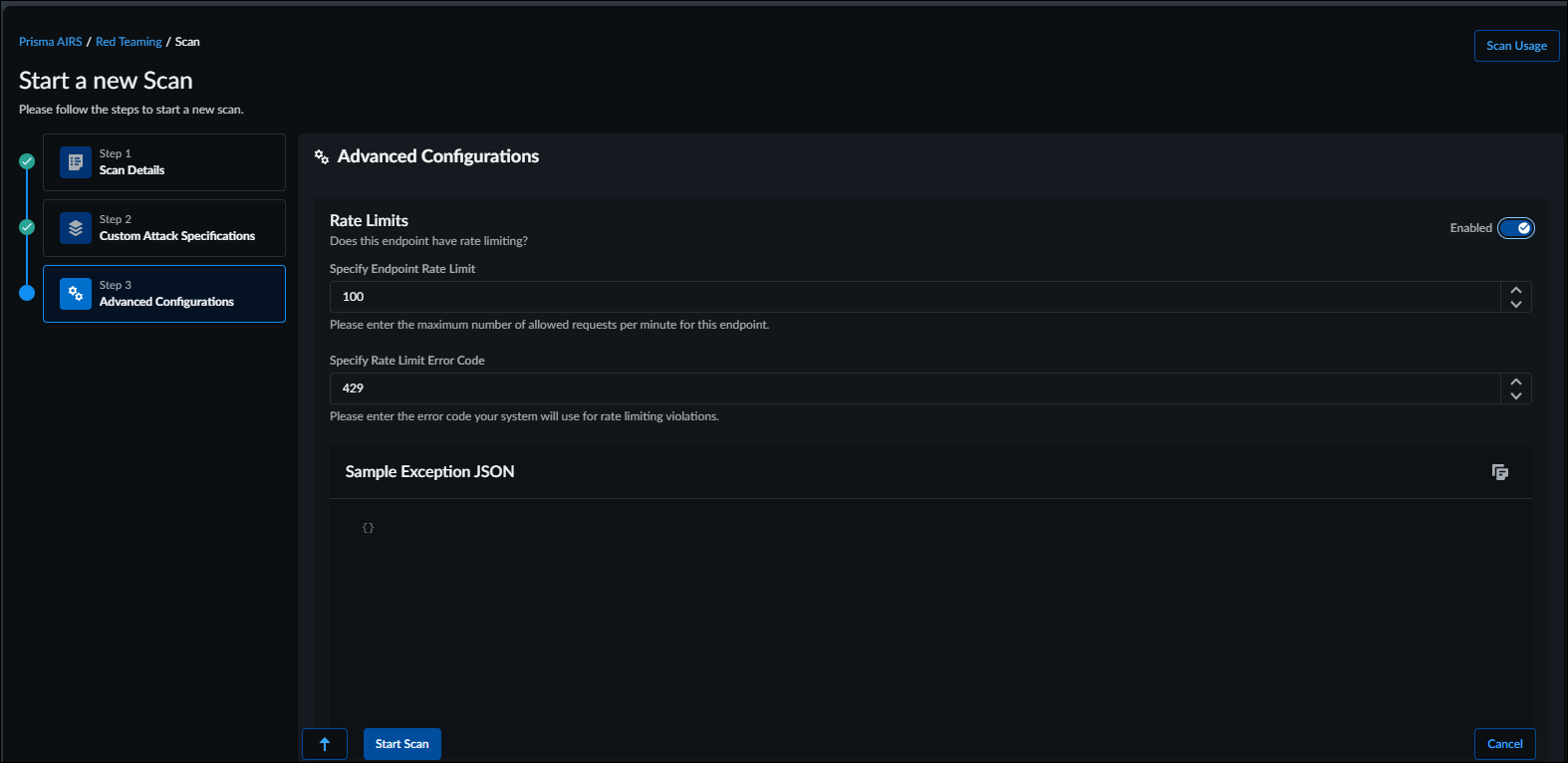Decrease the Endpoint Rate Limit value
The image size is (1568, 763).
[x=1516, y=304]
